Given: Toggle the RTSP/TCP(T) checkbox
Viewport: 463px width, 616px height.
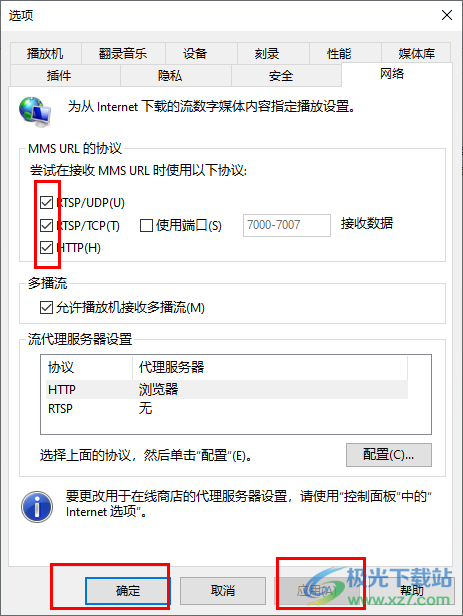Looking at the screenshot, I should point(46,226).
